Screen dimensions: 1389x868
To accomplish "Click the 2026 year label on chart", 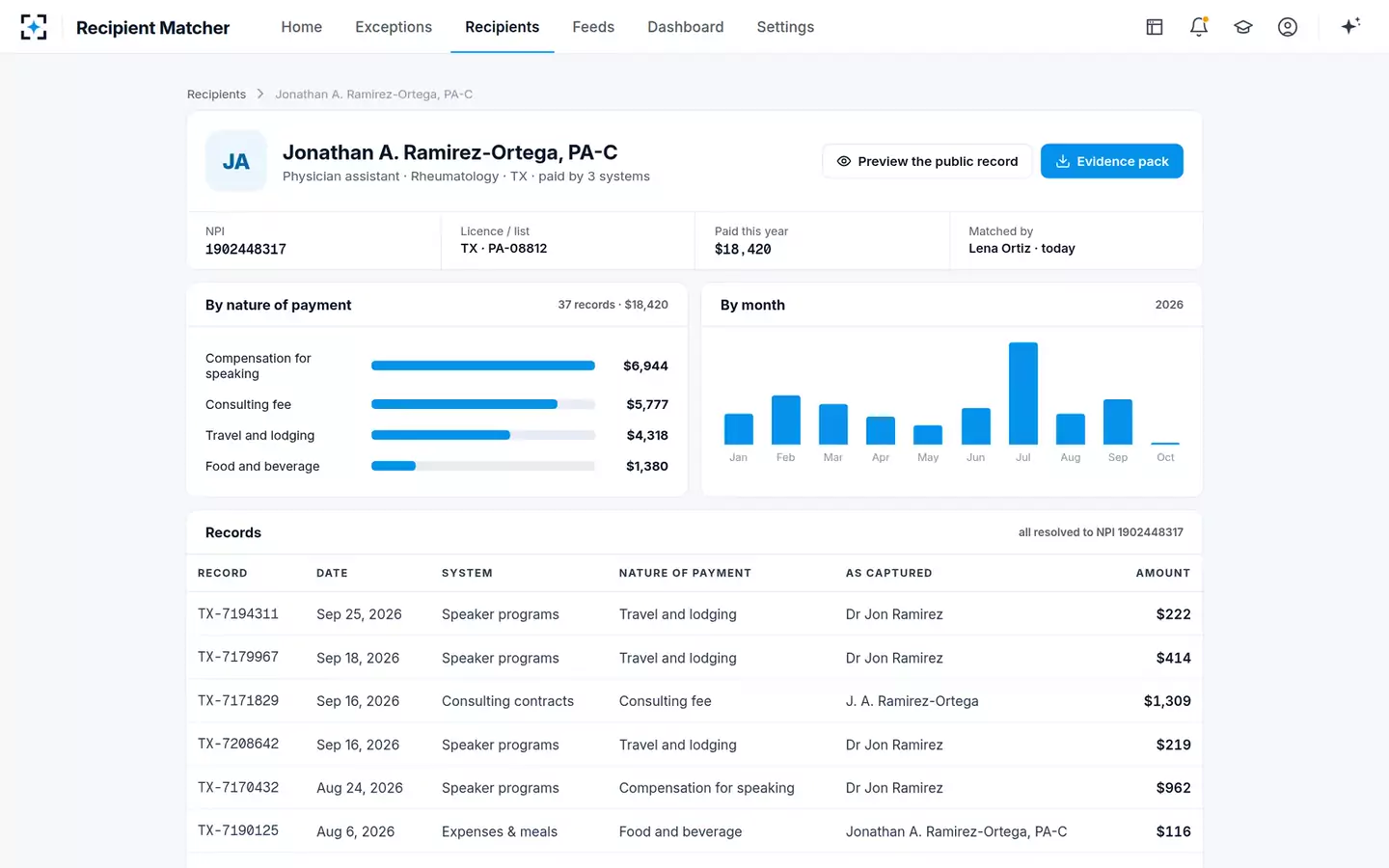I will coord(1169,305).
